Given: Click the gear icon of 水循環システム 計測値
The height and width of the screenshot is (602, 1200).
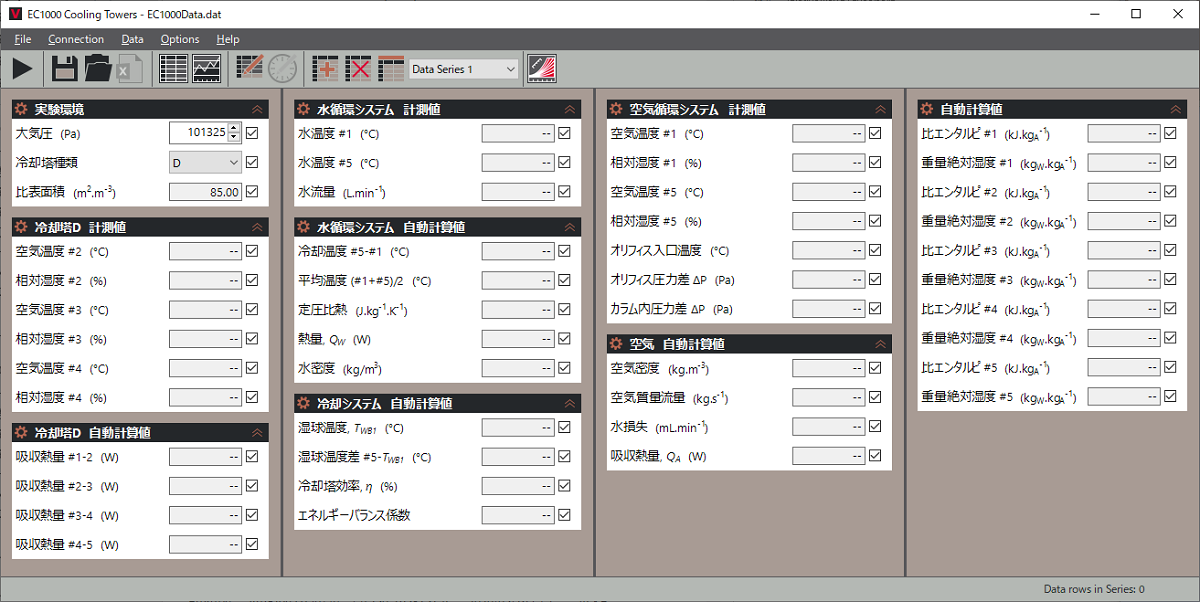Looking at the screenshot, I should tap(303, 109).
